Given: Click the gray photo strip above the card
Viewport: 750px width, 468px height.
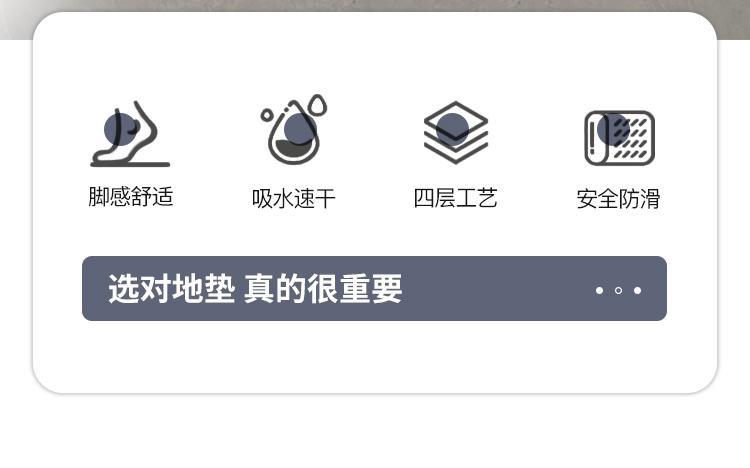Looking at the screenshot, I should [375, 6].
